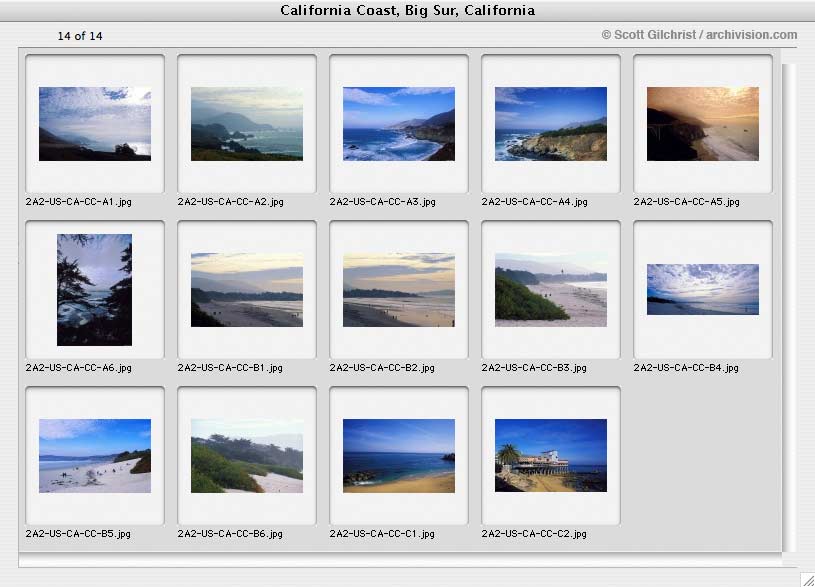Select the portrait 2A2-US-CA-CC-A6.jpg tree silhouette thumbnail
Viewport: 815px width, 587px height.
pyautogui.click(x=95, y=290)
